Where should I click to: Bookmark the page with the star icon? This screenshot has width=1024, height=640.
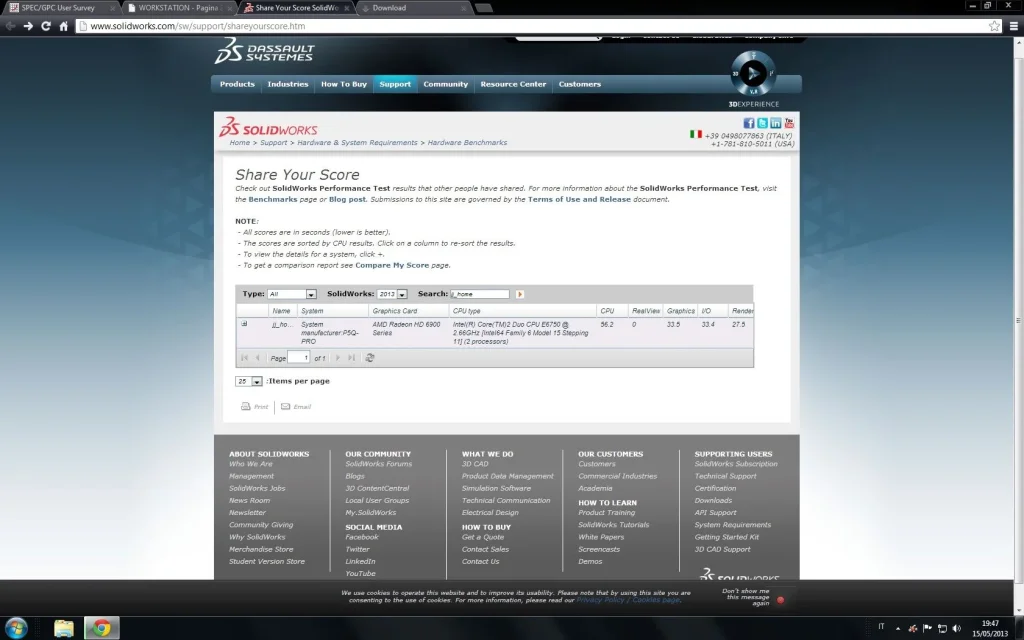pyautogui.click(x=994, y=26)
